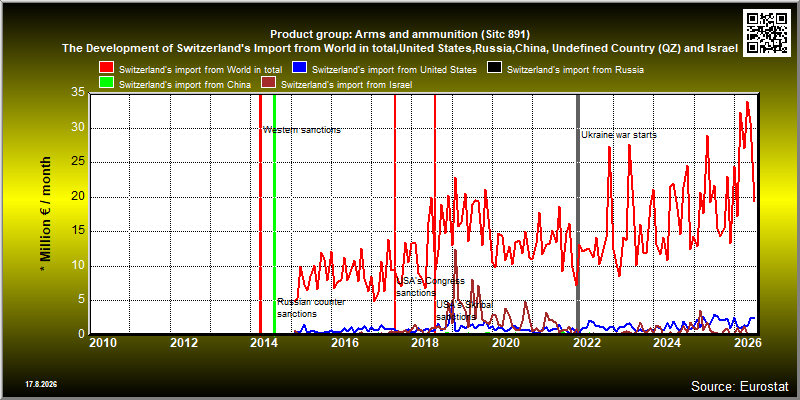The width and height of the screenshot is (800, 400).
Task: Click the QR code in the corner
Action: click(x=768, y=32)
